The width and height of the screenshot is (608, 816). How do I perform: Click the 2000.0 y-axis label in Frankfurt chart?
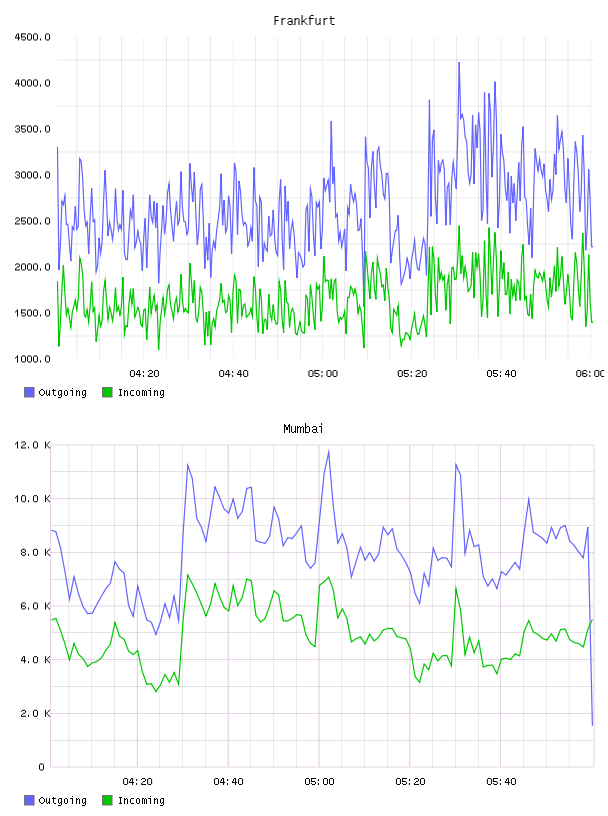32,267
